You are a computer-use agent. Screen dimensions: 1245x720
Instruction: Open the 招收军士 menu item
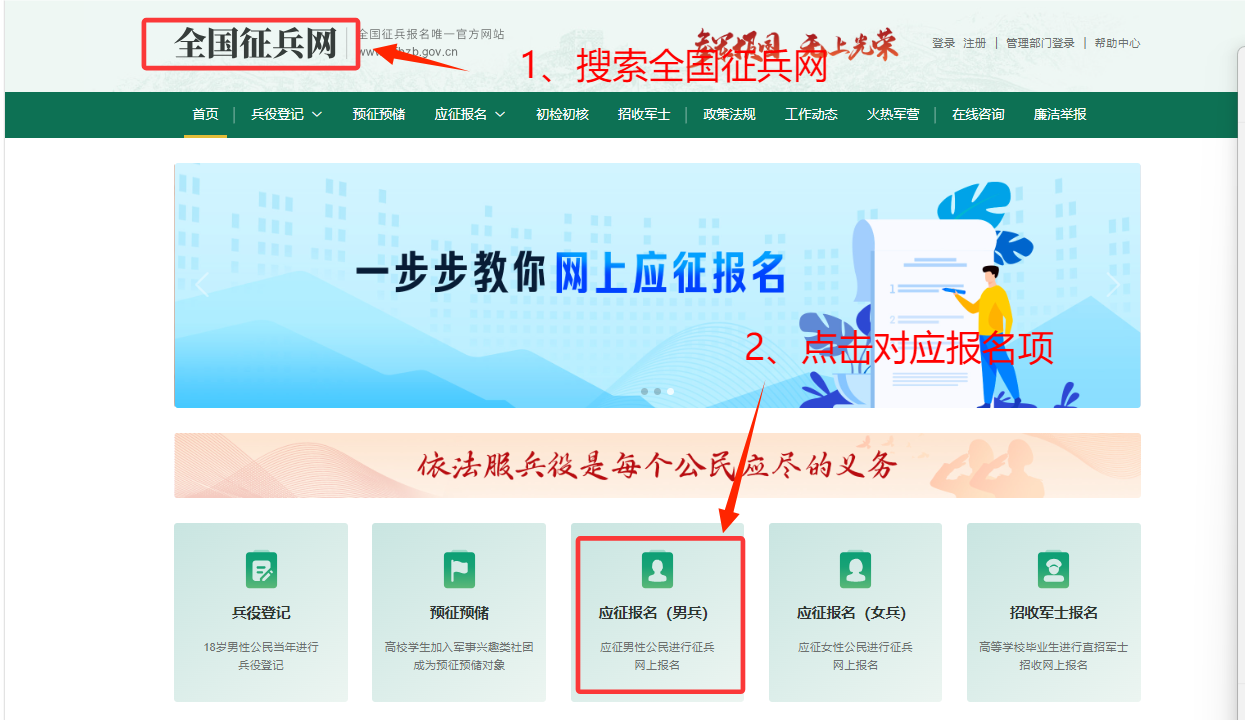pos(644,115)
